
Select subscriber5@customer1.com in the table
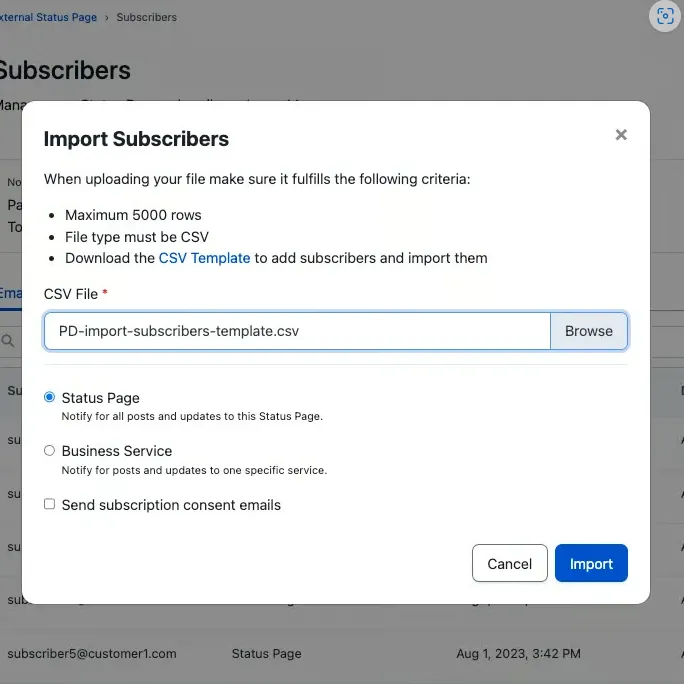(x=91, y=654)
